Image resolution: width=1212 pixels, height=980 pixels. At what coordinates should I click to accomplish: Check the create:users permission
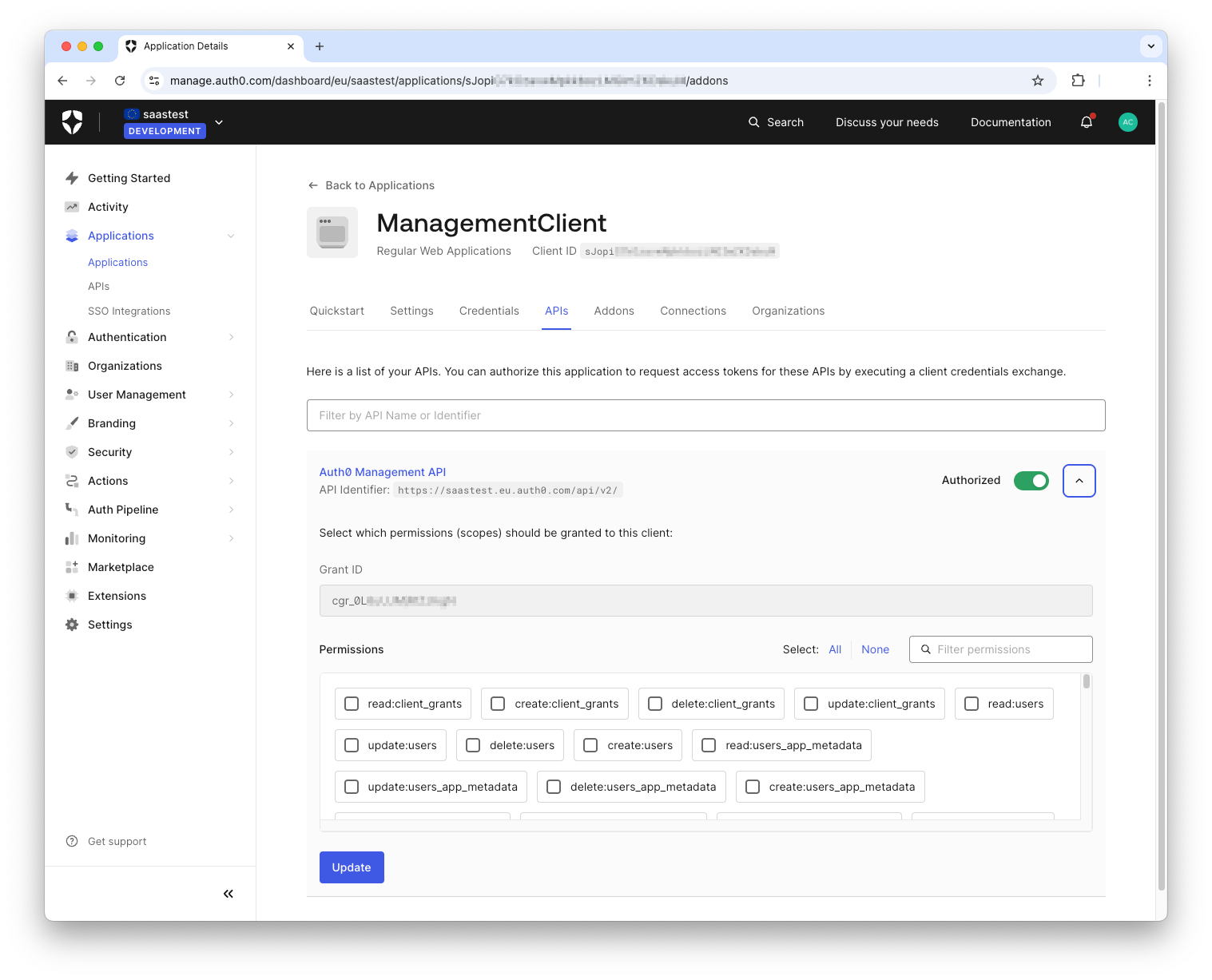pos(590,745)
